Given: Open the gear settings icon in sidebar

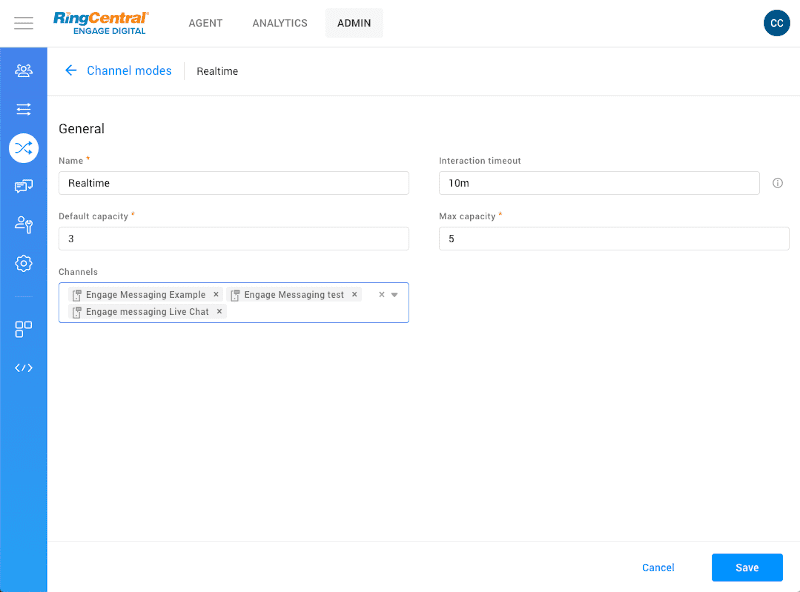Looking at the screenshot, I should (23, 264).
